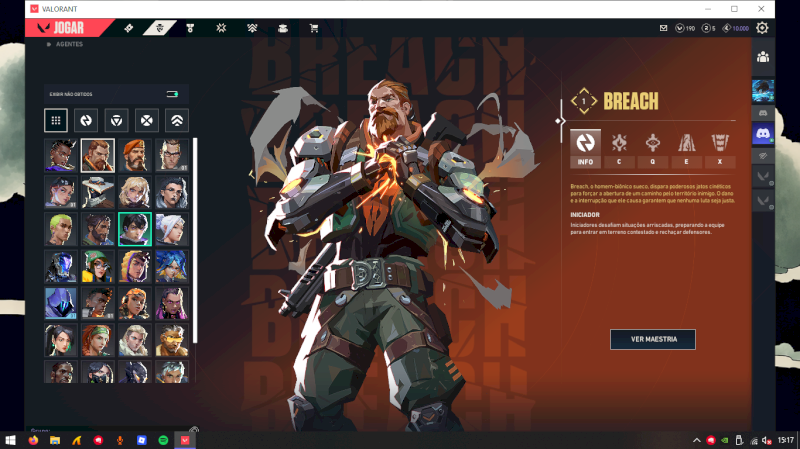Select Fade agent portrait

(x=171, y=192)
